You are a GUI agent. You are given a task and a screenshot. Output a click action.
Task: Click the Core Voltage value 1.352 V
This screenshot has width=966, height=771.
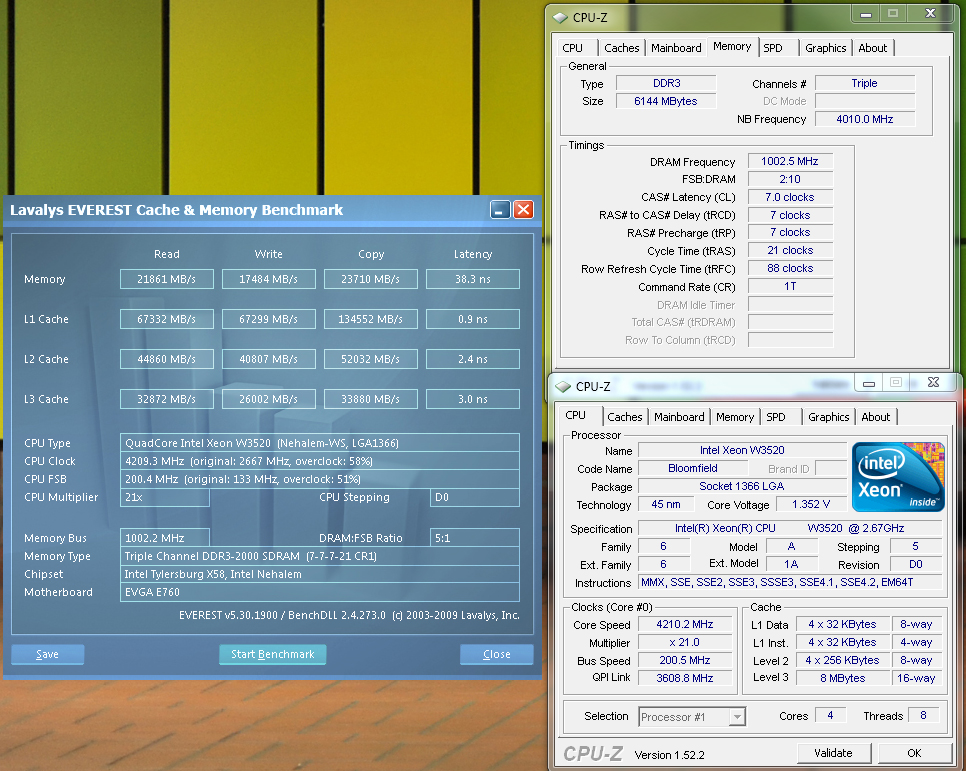(811, 504)
